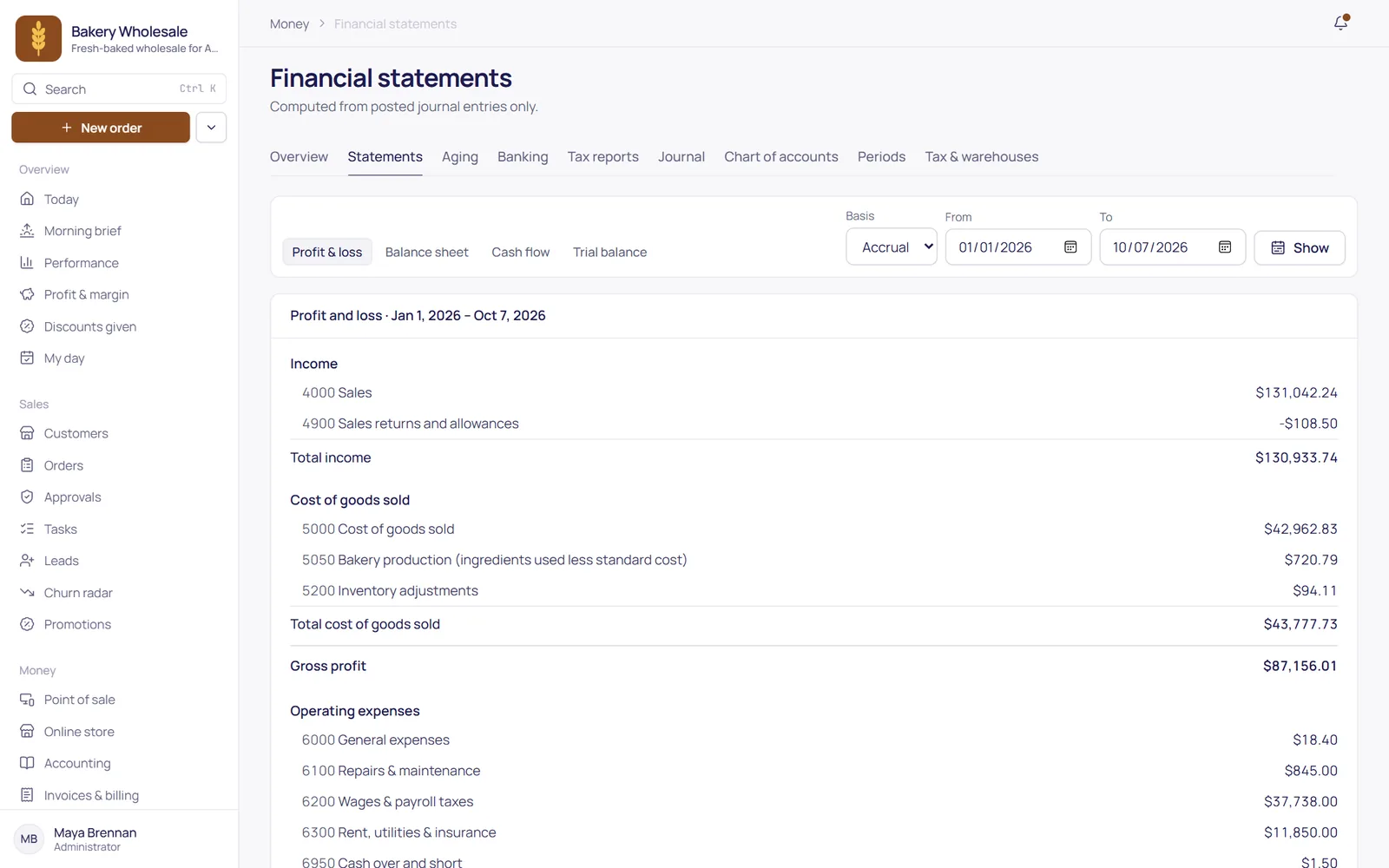
Task: Click the My day calendar icon
Action: pyautogui.click(x=27, y=358)
